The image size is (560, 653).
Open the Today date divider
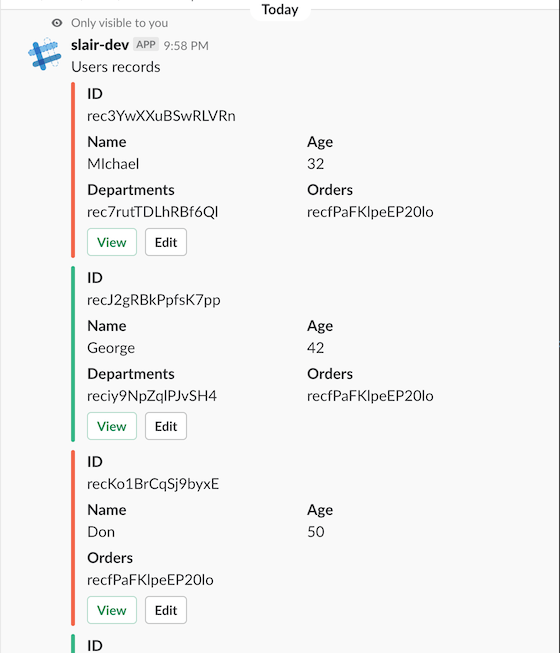tap(280, 10)
